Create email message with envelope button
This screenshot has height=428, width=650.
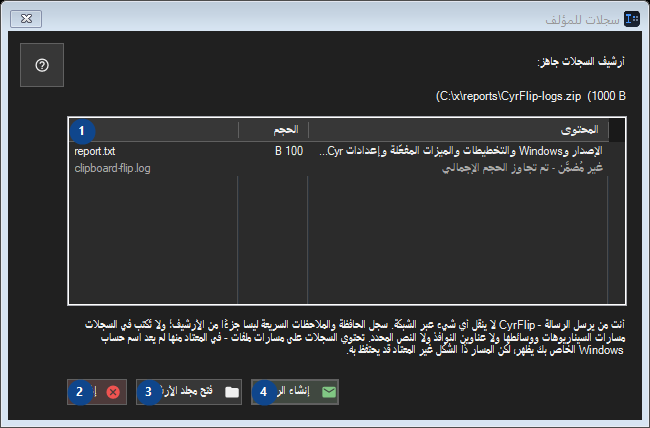point(295,392)
